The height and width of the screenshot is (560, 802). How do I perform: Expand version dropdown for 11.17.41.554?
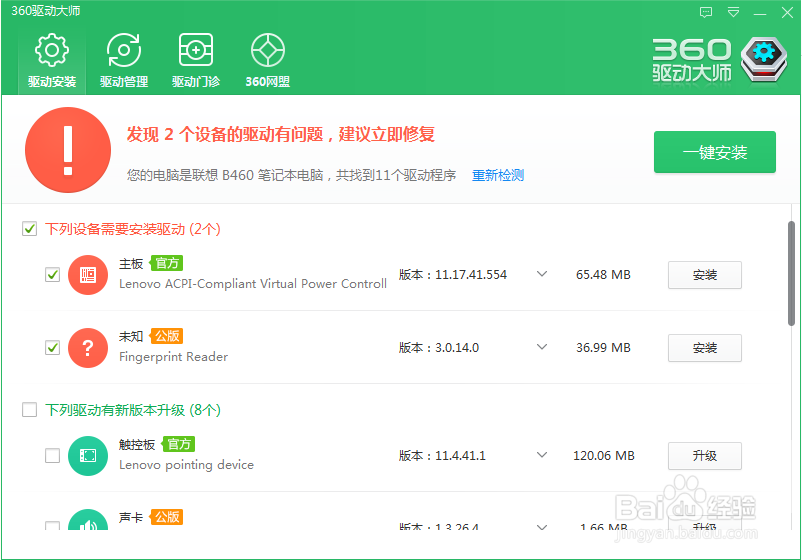[542, 274]
